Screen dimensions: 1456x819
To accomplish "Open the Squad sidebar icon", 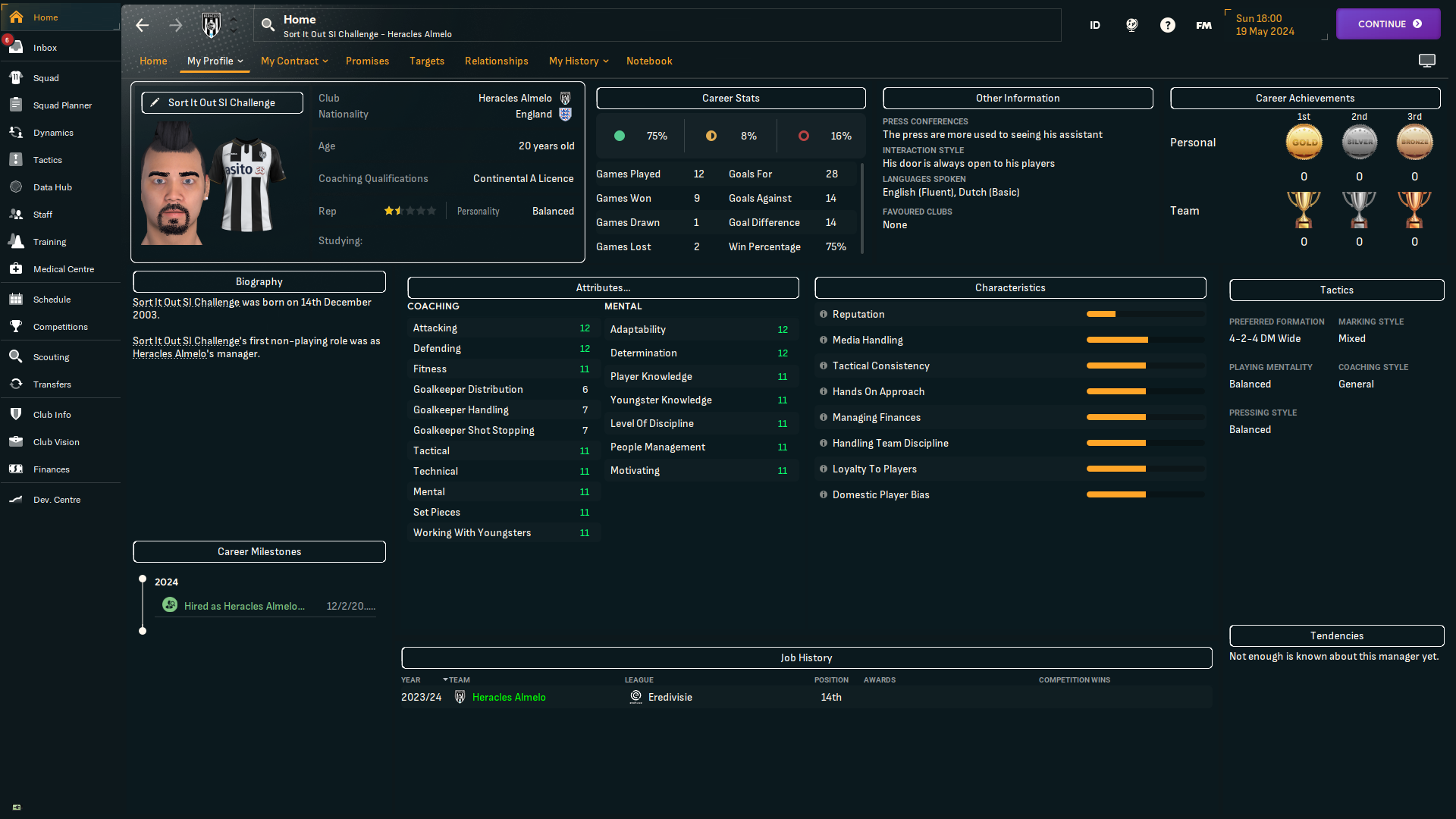I will pyautogui.click(x=16, y=77).
